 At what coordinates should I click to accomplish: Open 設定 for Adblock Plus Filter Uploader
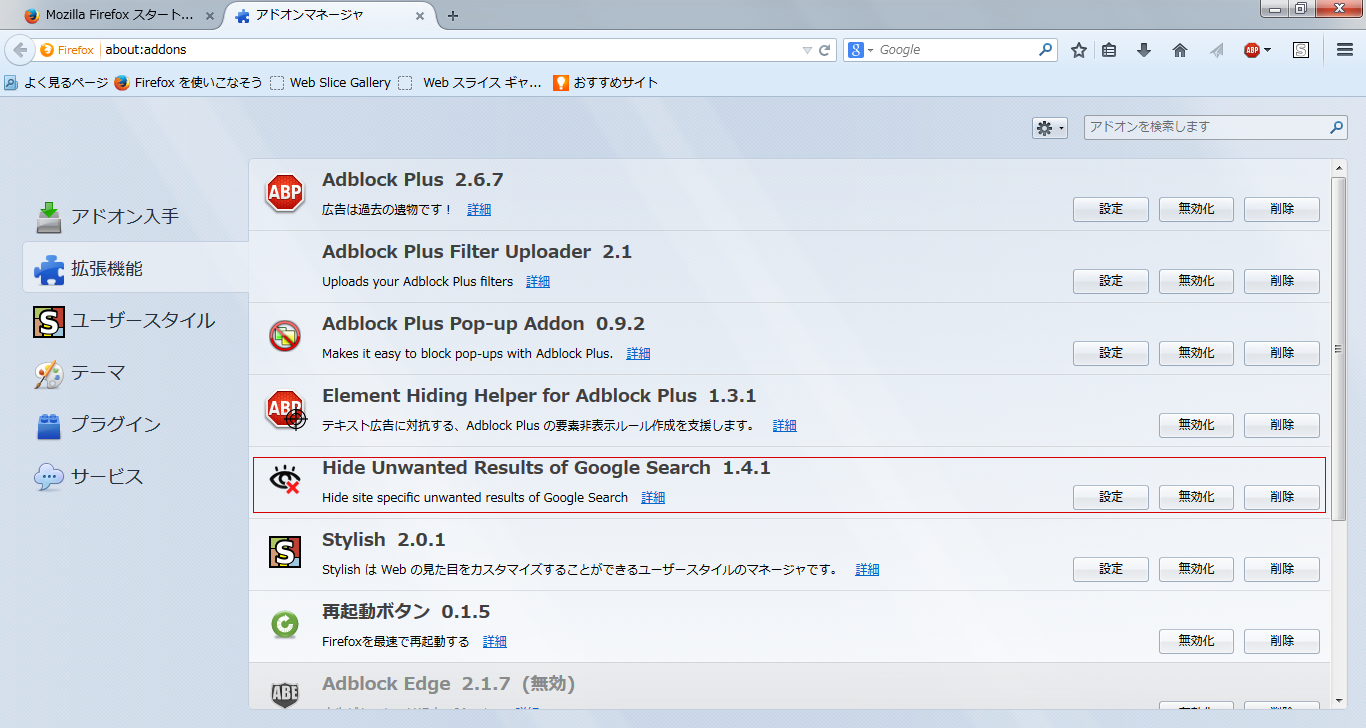pos(1111,281)
